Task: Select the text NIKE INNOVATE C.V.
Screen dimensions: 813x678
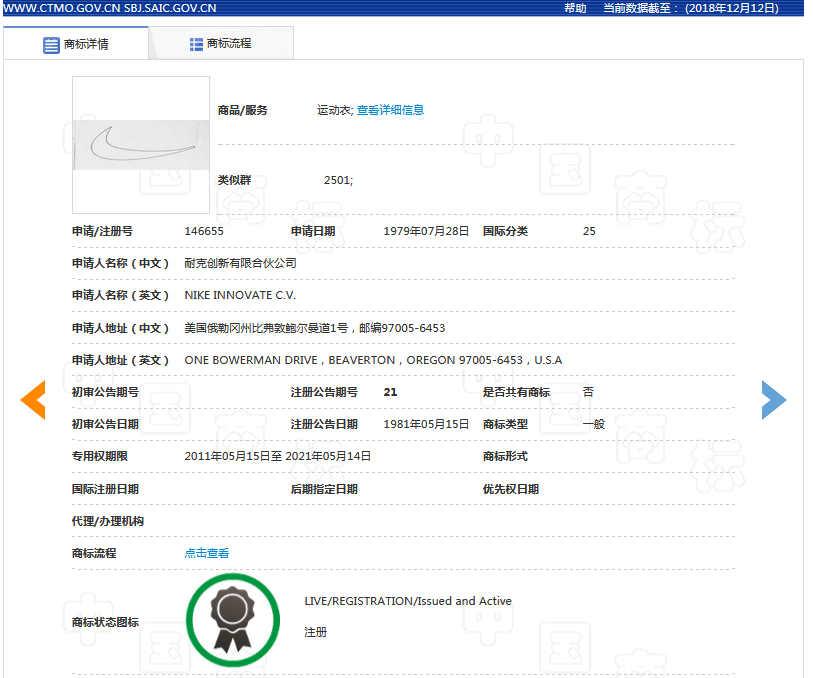Action: pos(240,295)
